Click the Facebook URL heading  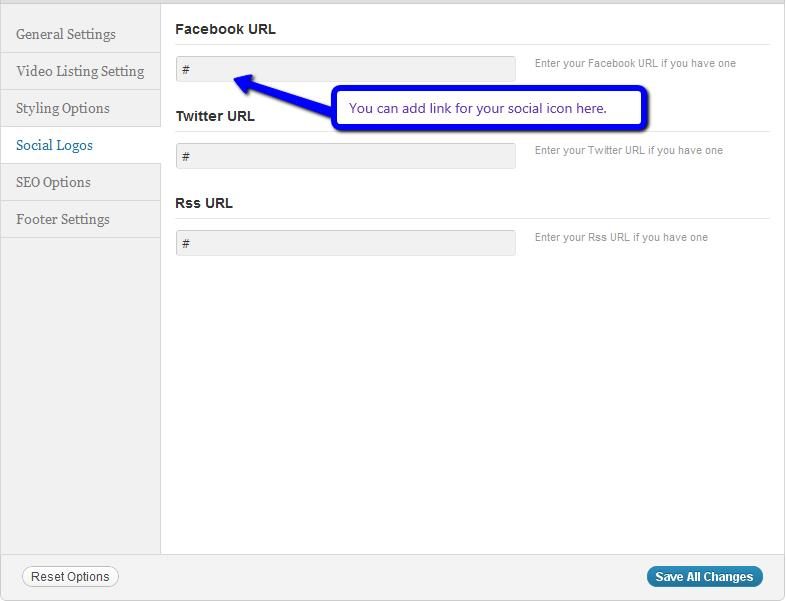(x=226, y=29)
